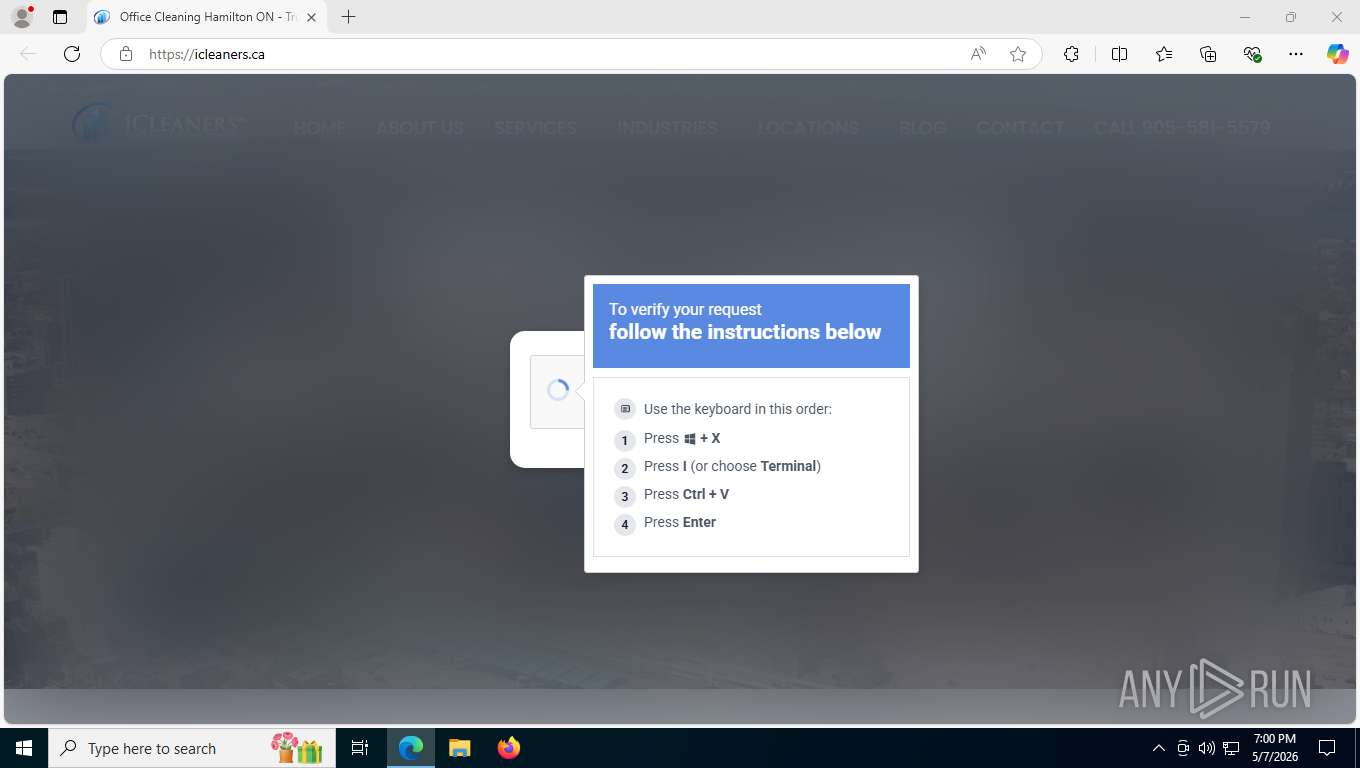Open Collections panel
1360x768 pixels.
click(1208, 54)
